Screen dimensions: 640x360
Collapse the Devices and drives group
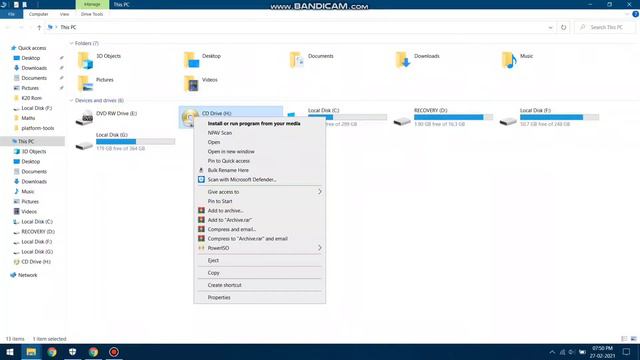pyautogui.click(x=71, y=100)
